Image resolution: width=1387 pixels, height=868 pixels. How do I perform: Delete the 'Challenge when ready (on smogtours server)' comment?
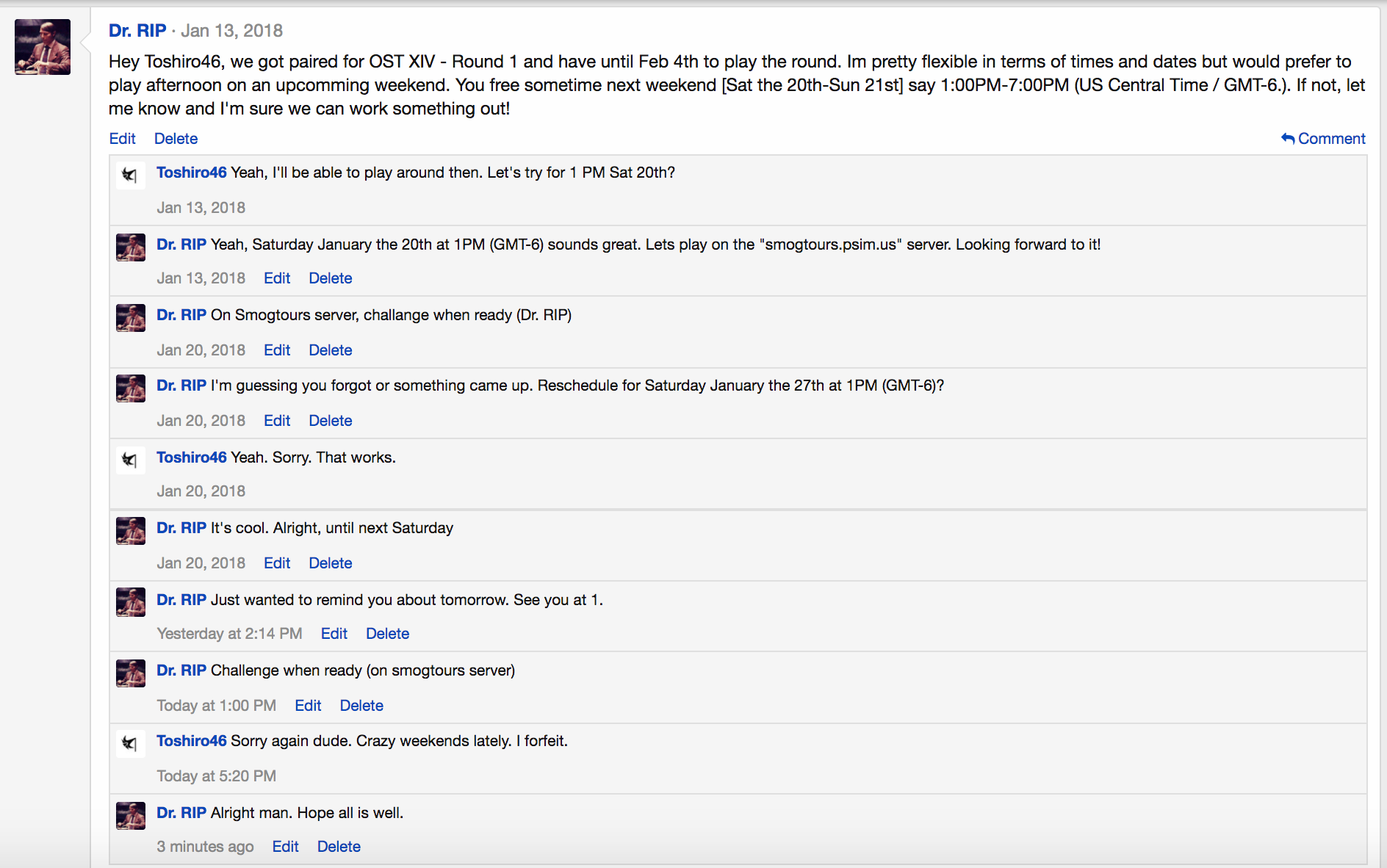click(361, 706)
